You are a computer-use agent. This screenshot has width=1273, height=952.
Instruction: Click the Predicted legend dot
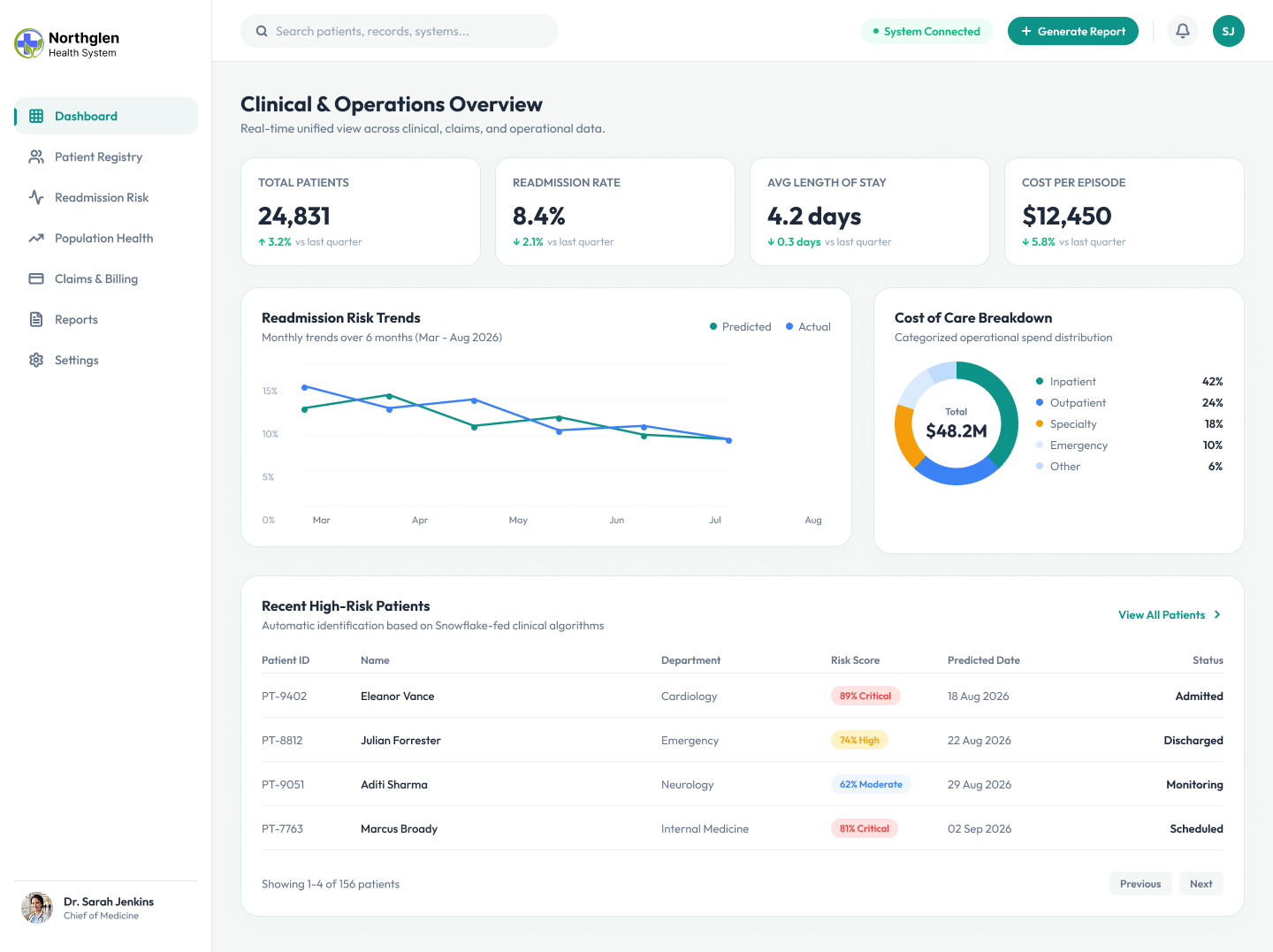pyautogui.click(x=713, y=326)
